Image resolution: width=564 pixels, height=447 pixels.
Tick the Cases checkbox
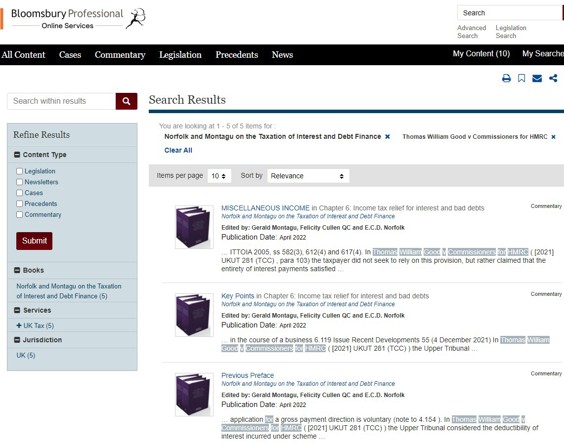[19, 193]
